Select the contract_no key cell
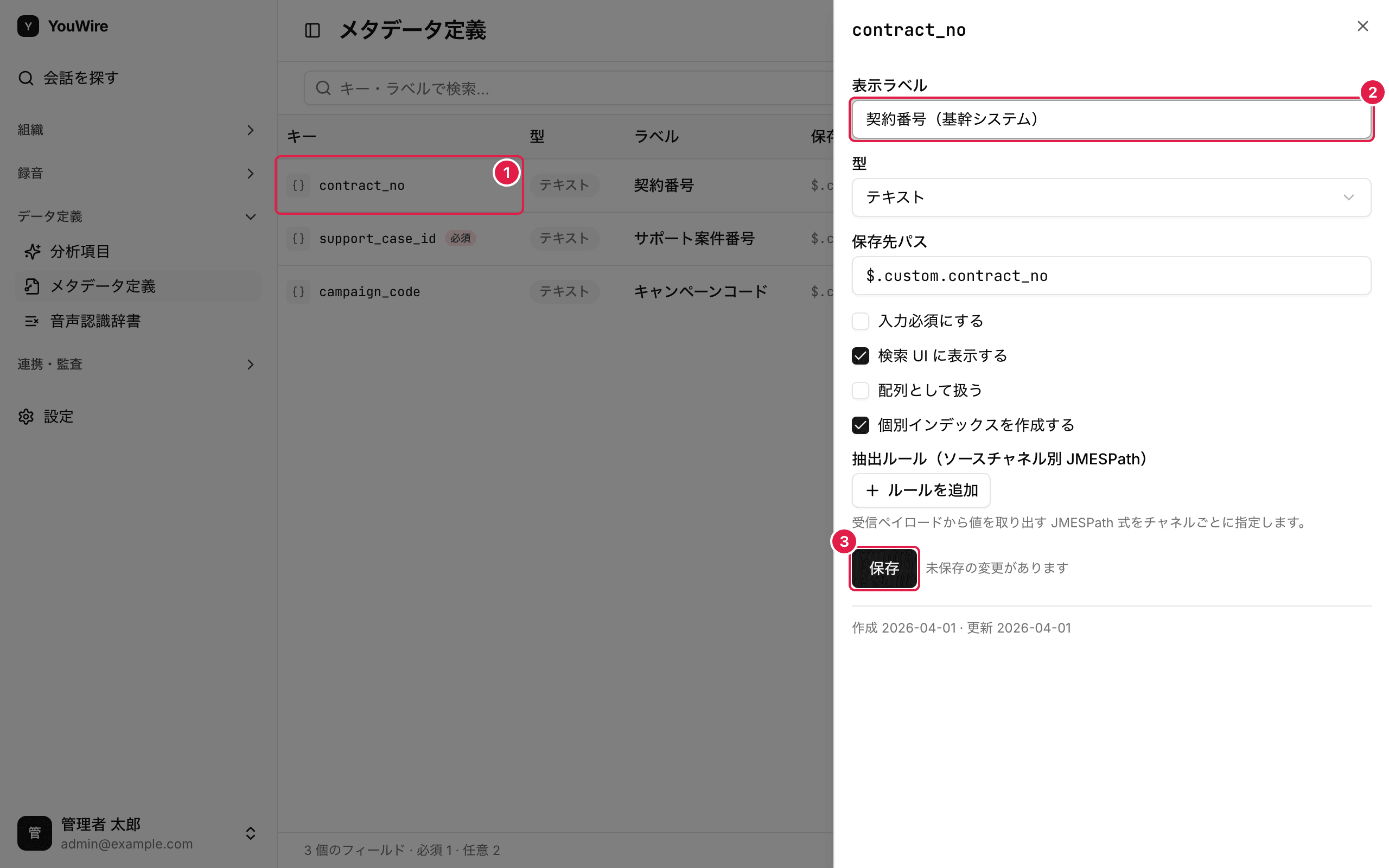 click(x=399, y=186)
